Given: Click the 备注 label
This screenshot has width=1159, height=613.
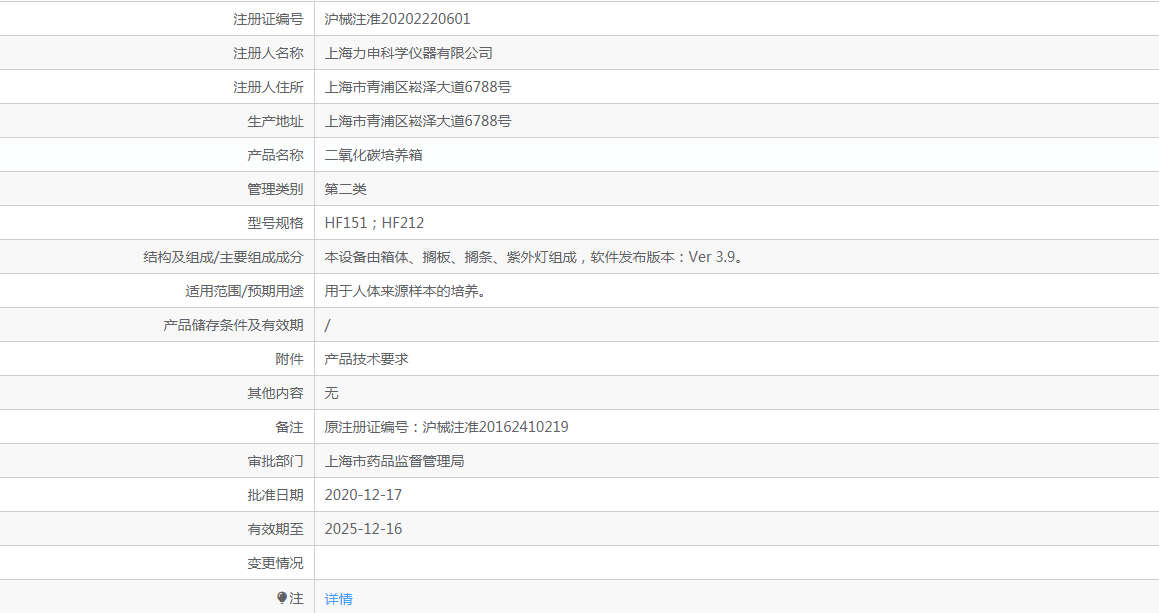Looking at the screenshot, I should [289, 427].
